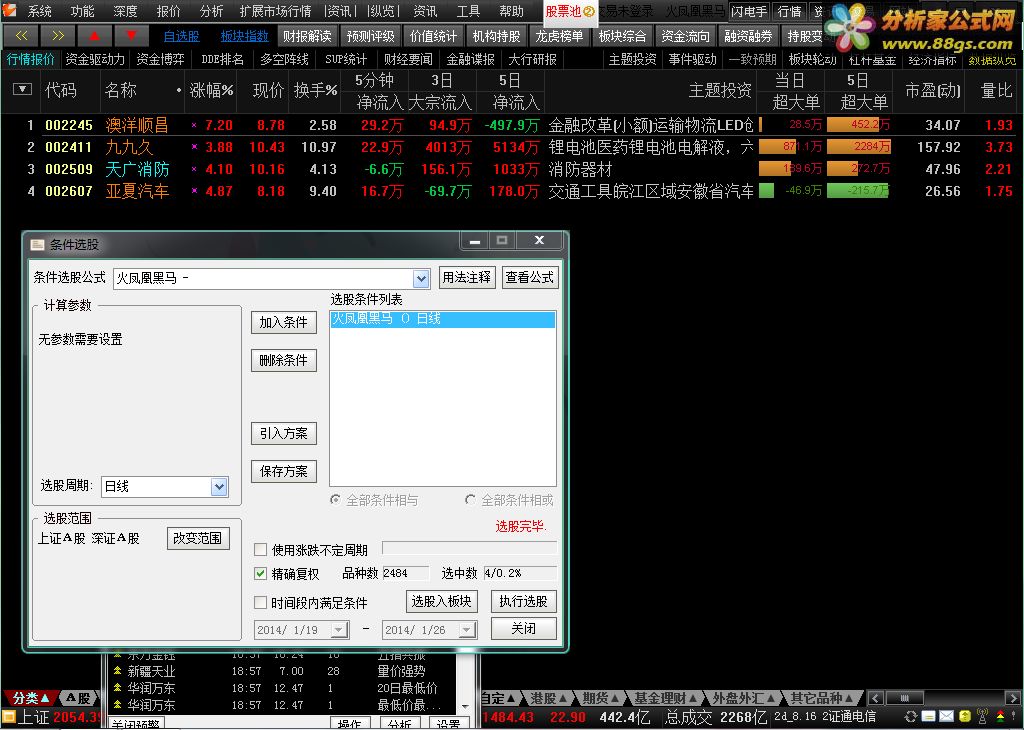The width and height of the screenshot is (1024, 730).
Task: Click the double left arrow toolbar button
Action: [x=20, y=36]
